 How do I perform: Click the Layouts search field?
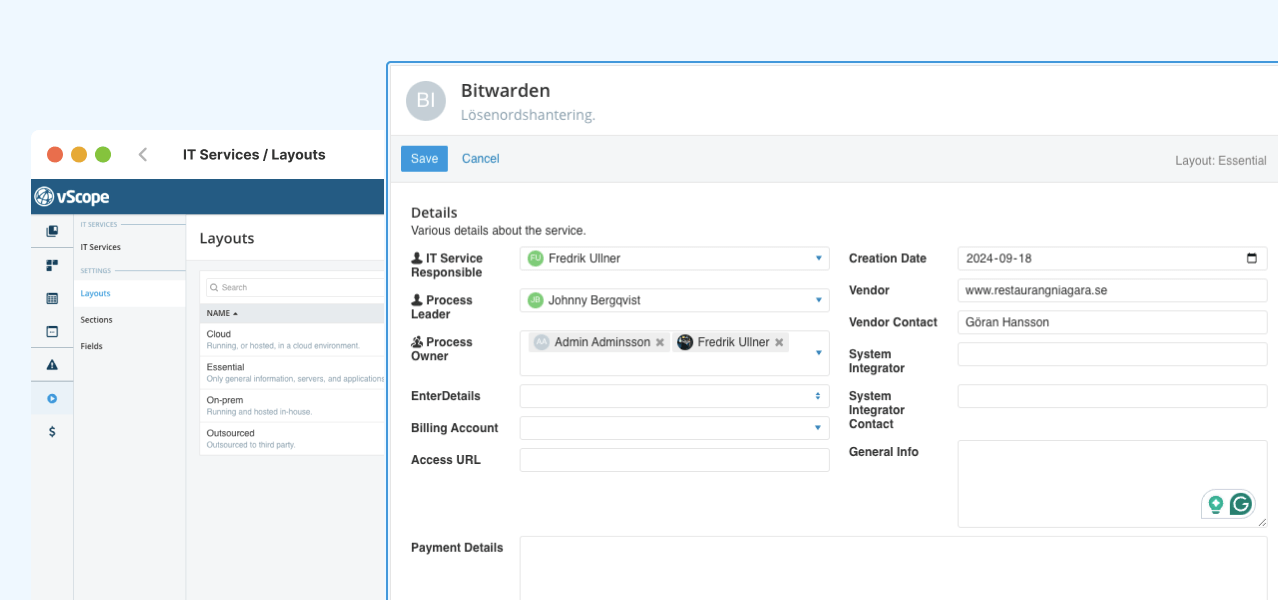pyautogui.click(x=295, y=287)
